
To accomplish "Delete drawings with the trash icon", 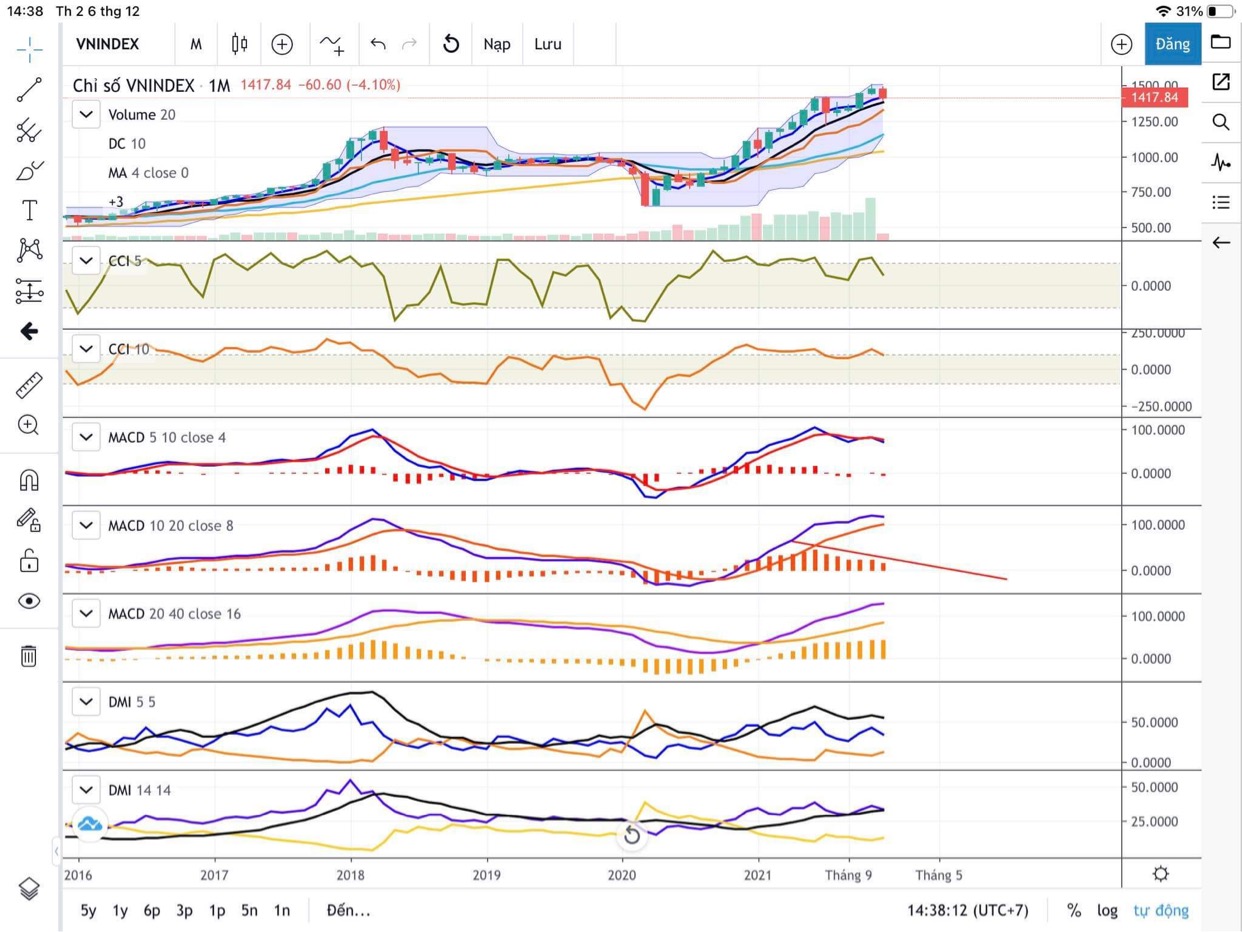I will point(29,656).
